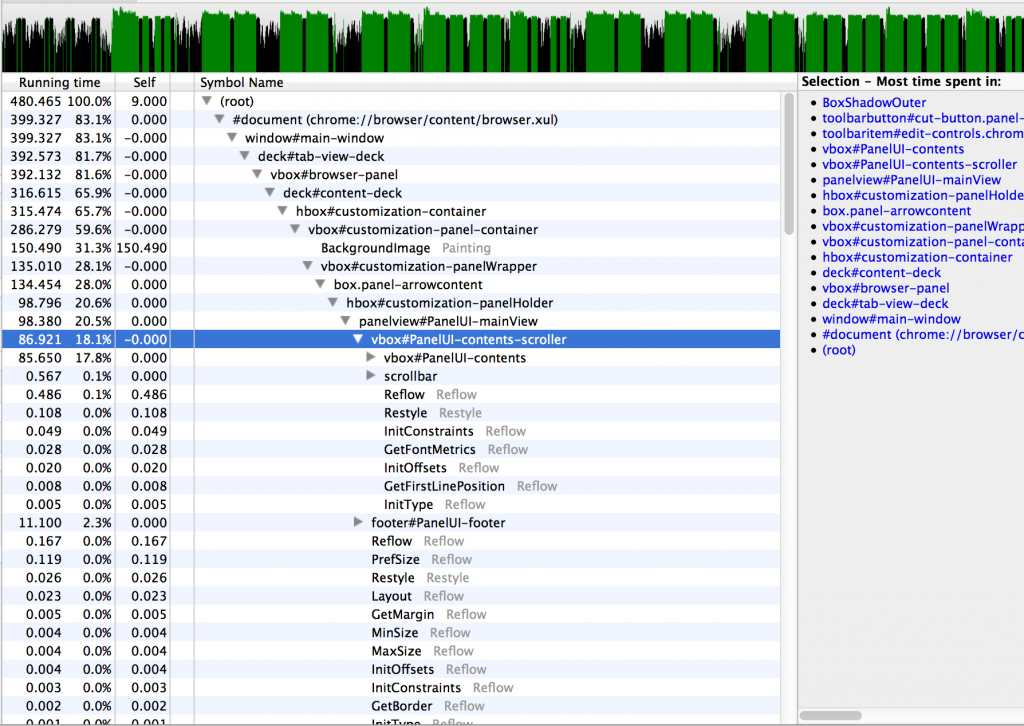Collapse box.panel-arrowcontent node

[320, 284]
